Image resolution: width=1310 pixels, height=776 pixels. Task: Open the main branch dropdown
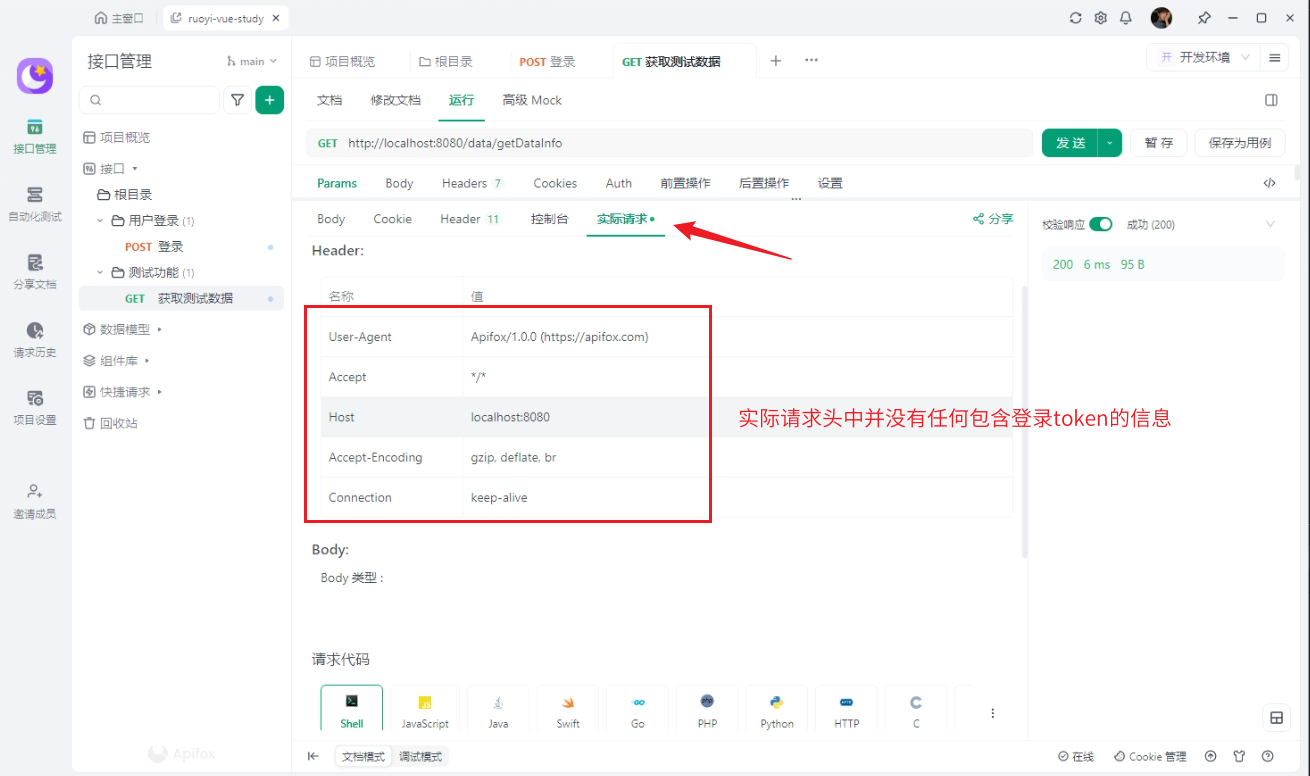point(252,62)
